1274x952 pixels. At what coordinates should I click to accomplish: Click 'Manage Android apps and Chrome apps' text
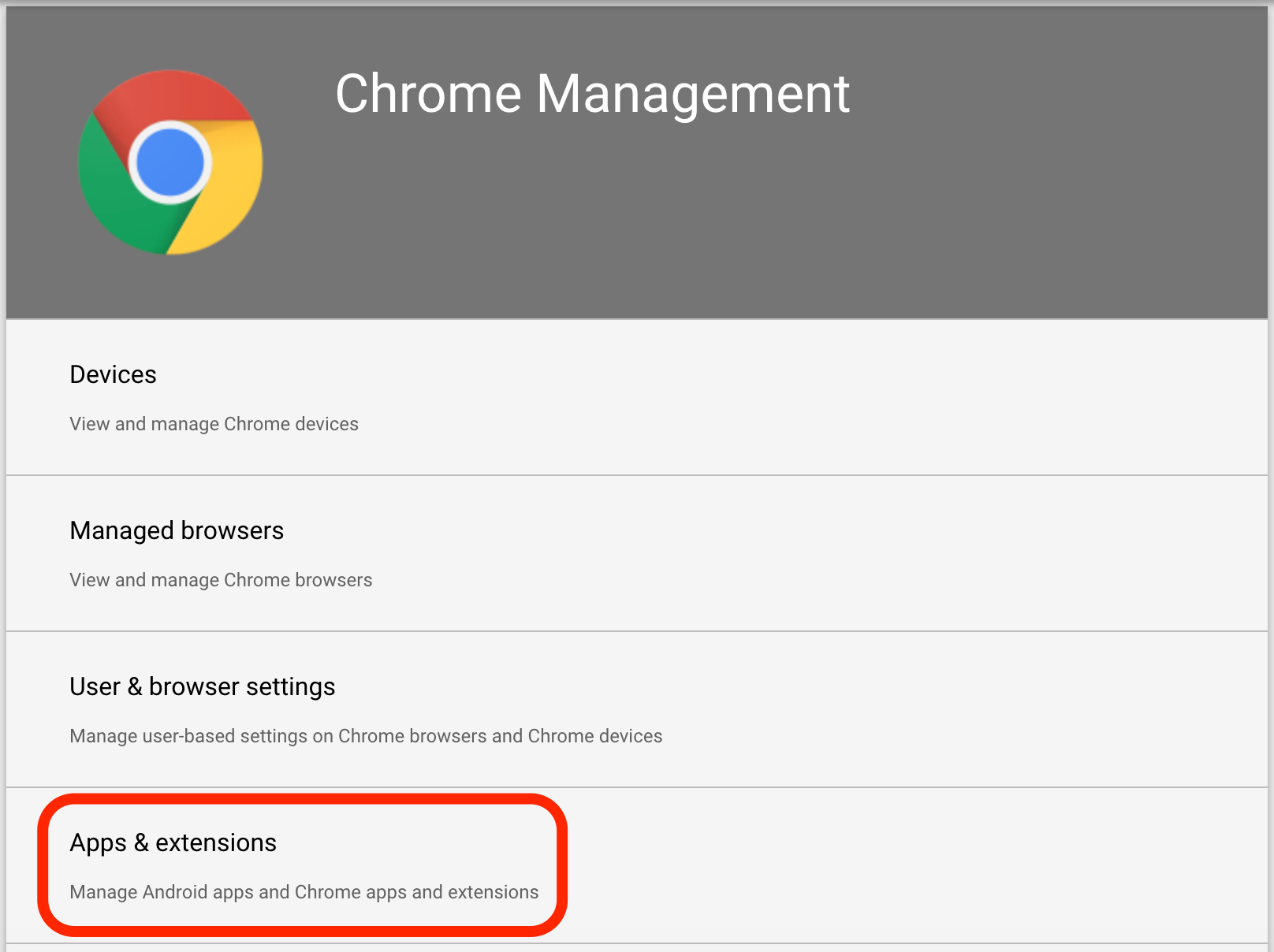tap(238, 892)
